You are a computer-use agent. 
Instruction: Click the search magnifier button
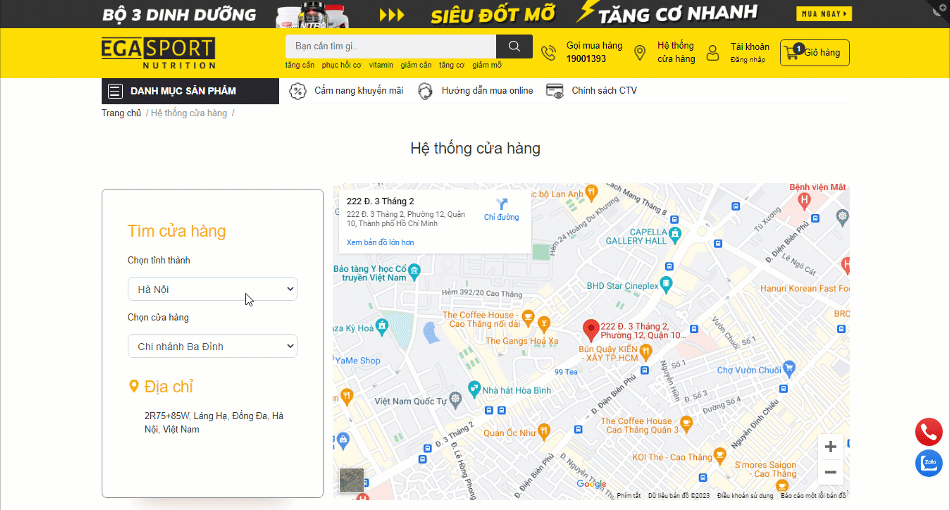coord(514,46)
